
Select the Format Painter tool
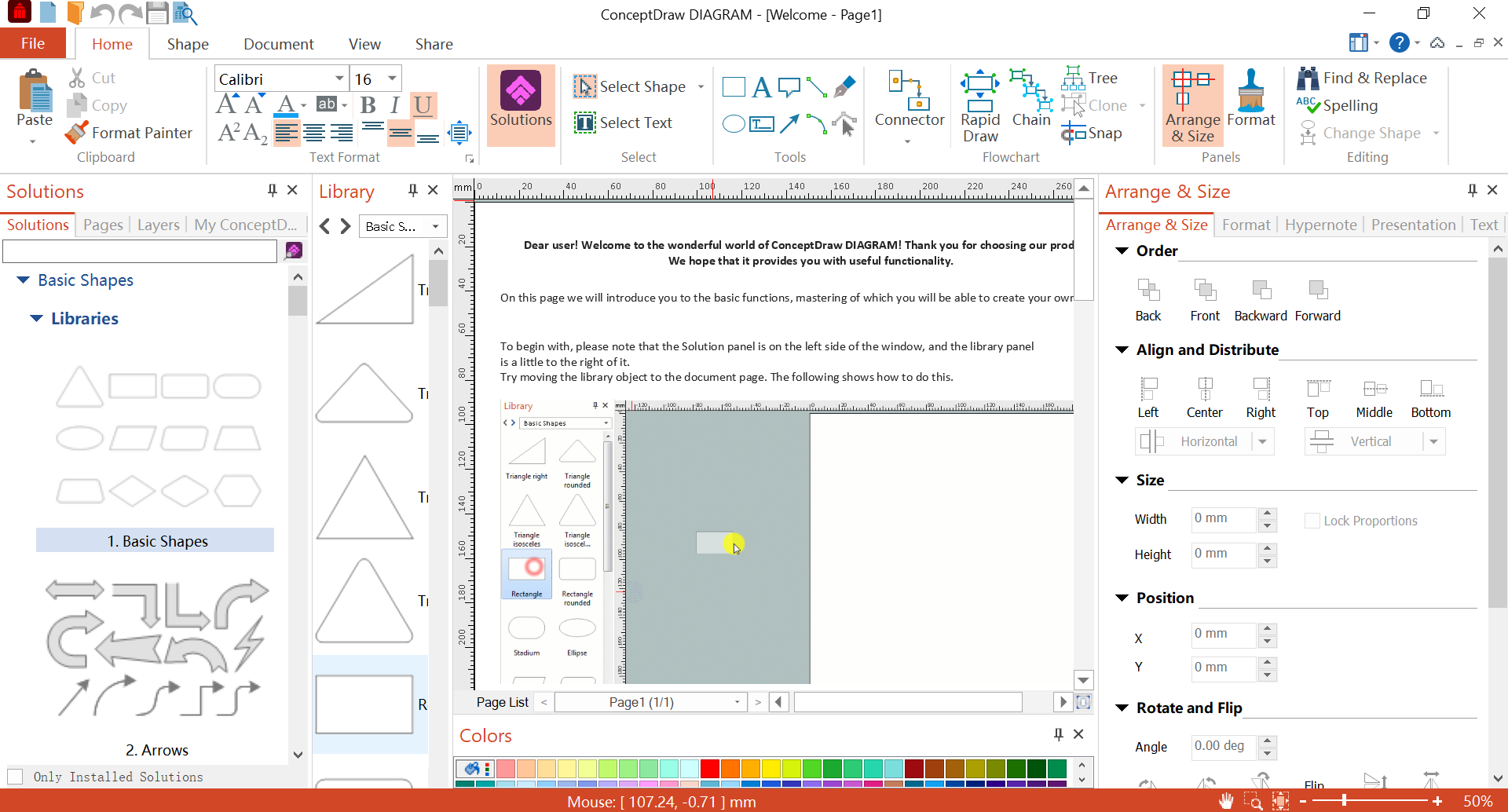pyautogui.click(x=130, y=133)
